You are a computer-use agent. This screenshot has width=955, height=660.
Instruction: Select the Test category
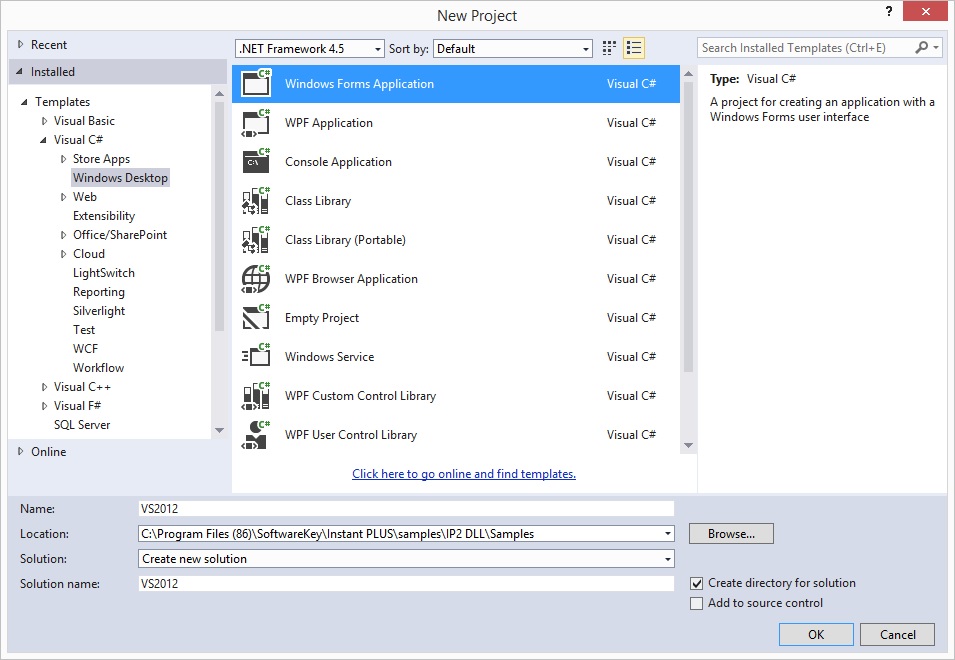(x=84, y=329)
